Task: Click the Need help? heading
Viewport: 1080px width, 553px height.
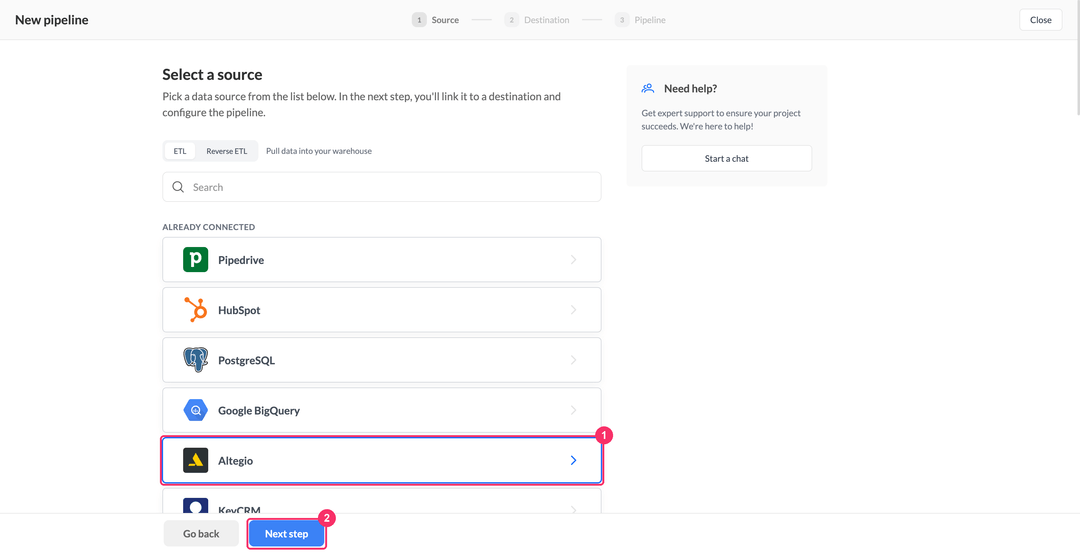Action: tap(691, 89)
